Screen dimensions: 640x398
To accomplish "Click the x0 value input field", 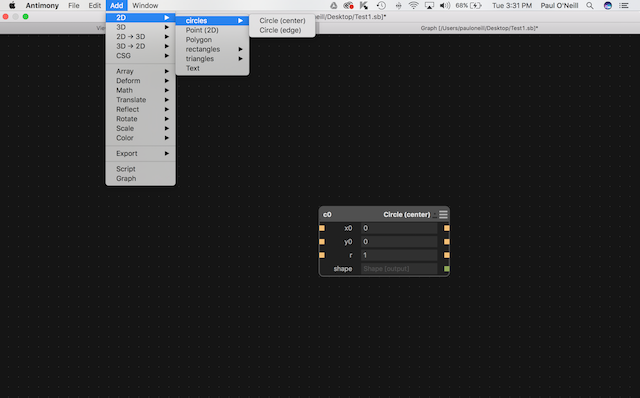I will tap(399, 228).
